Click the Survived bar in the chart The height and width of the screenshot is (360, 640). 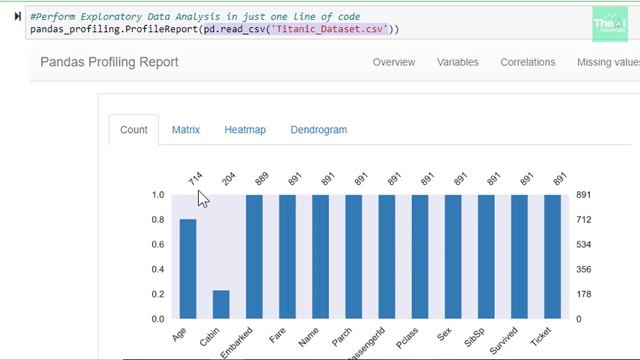[x=519, y=257]
